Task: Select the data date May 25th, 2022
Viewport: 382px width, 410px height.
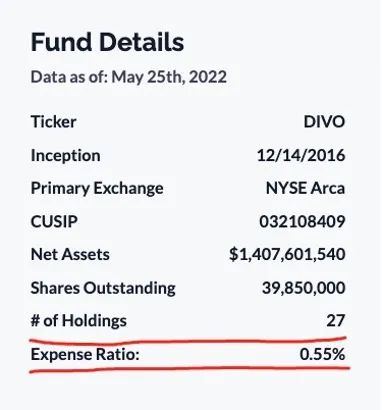Action: click(x=169, y=77)
